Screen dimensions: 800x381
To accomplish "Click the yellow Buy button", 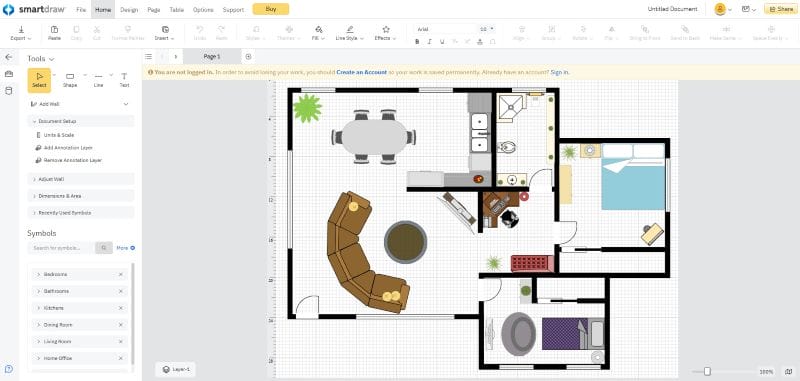I will point(271,9).
